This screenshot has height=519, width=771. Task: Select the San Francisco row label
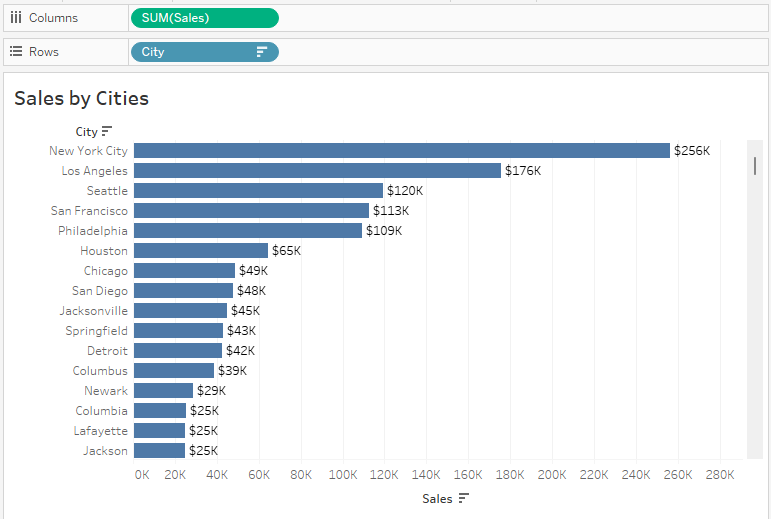pos(89,210)
